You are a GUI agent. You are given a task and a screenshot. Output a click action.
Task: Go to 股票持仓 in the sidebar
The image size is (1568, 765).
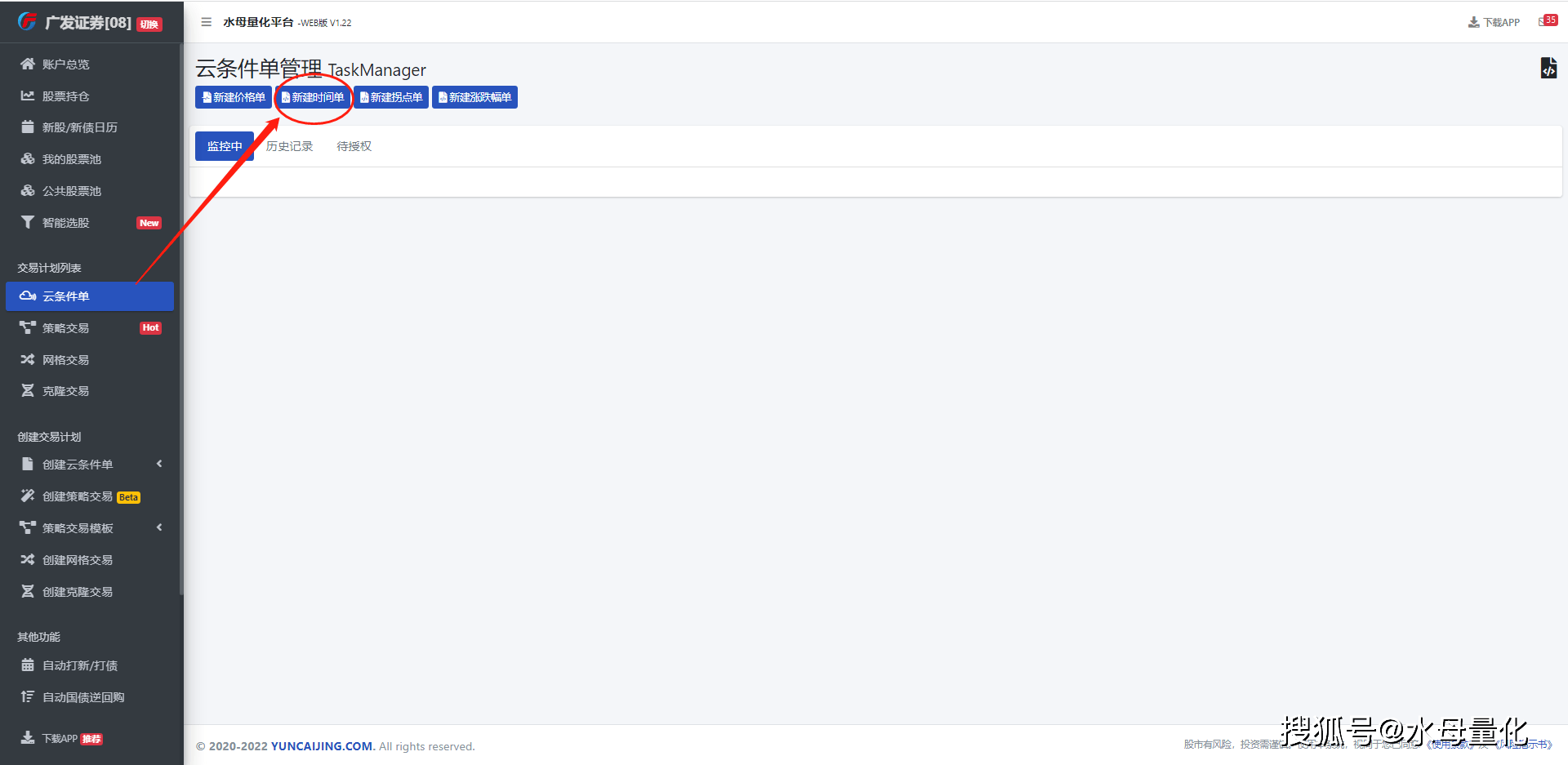point(65,96)
